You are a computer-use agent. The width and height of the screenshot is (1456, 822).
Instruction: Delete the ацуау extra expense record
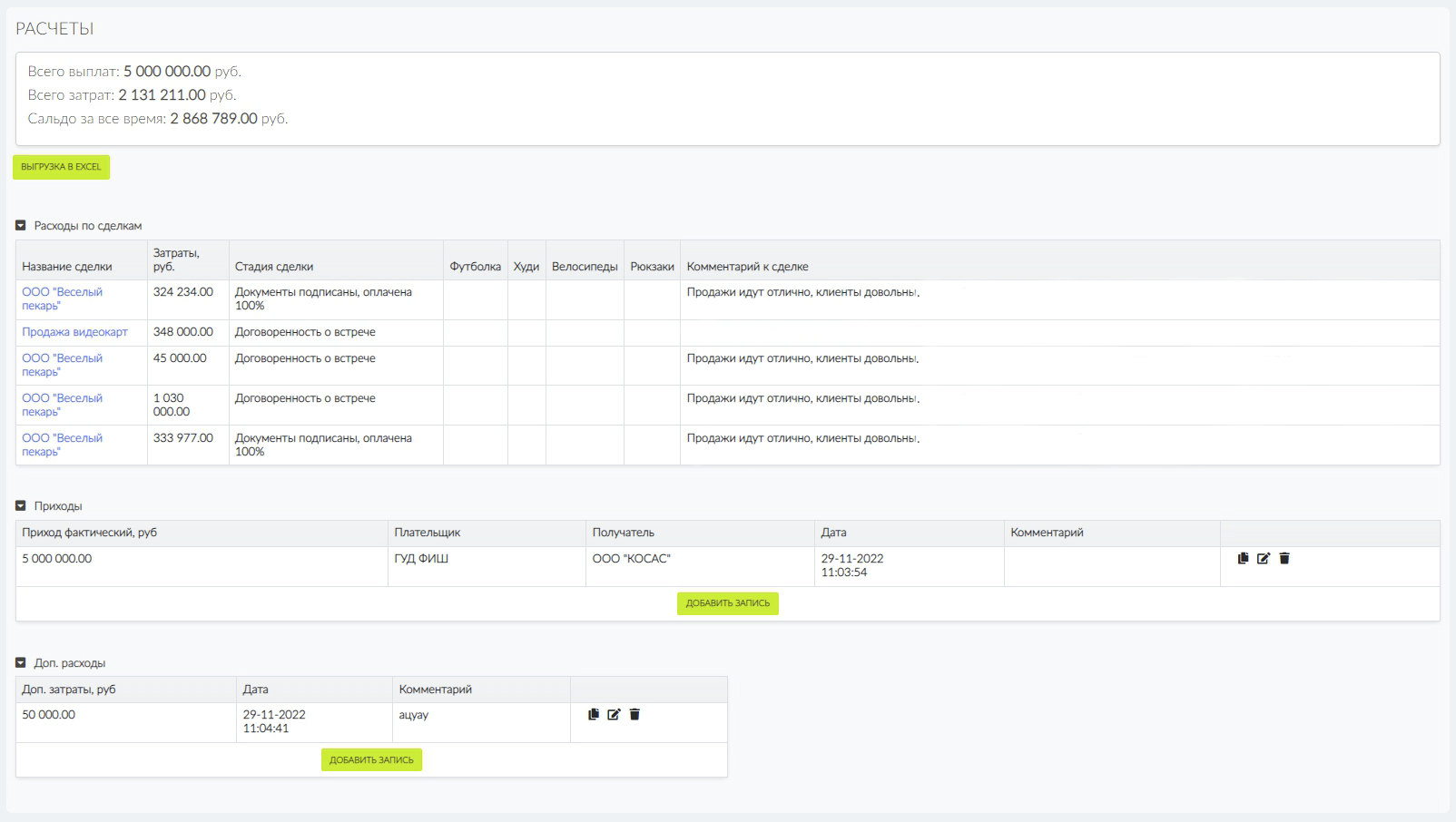[x=635, y=714]
